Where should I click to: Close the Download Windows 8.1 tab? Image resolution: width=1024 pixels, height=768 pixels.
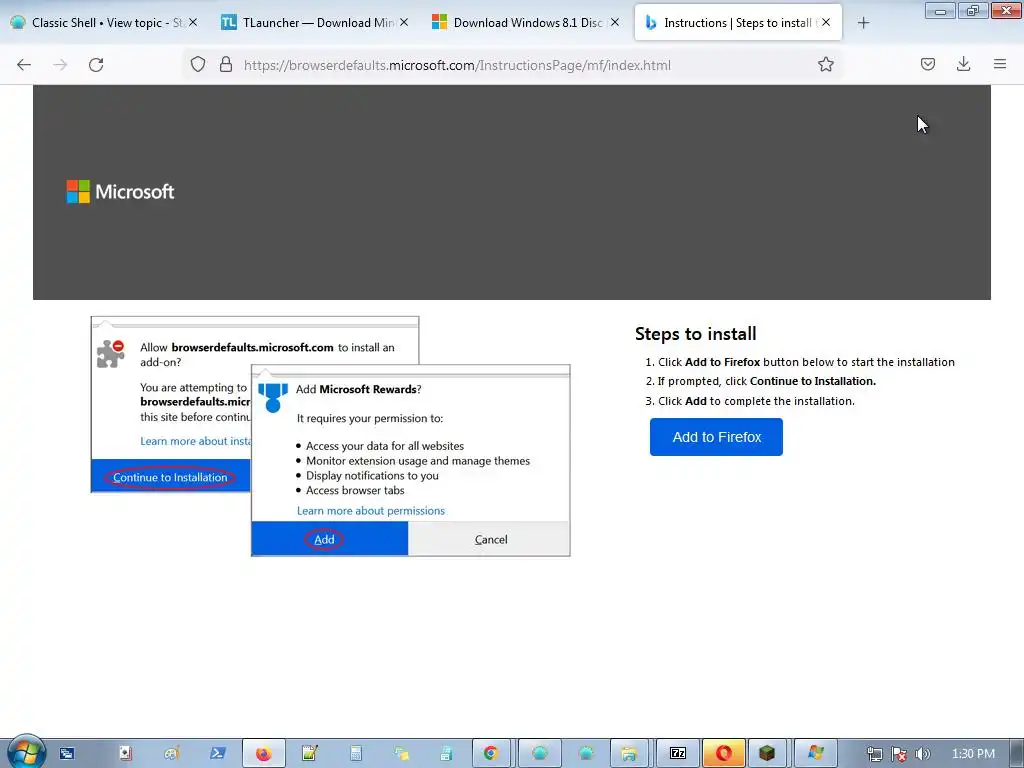coord(615,22)
